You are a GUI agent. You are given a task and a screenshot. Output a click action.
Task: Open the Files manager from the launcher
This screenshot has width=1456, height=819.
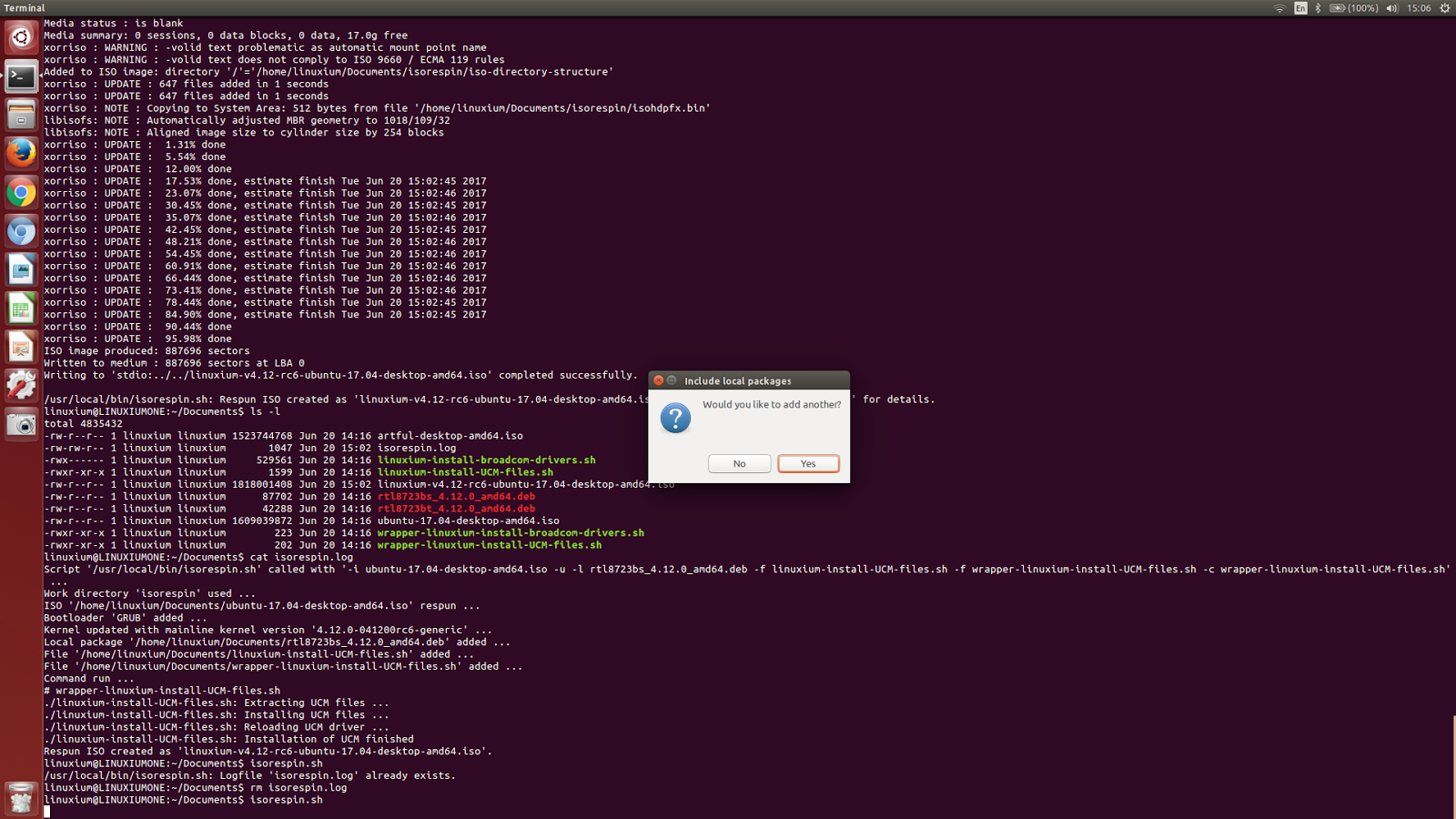tap(21, 115)
